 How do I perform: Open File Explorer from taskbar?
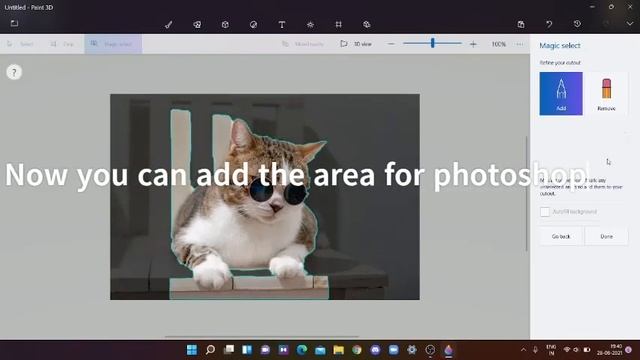pyautogui.click(x=338, y=350)
